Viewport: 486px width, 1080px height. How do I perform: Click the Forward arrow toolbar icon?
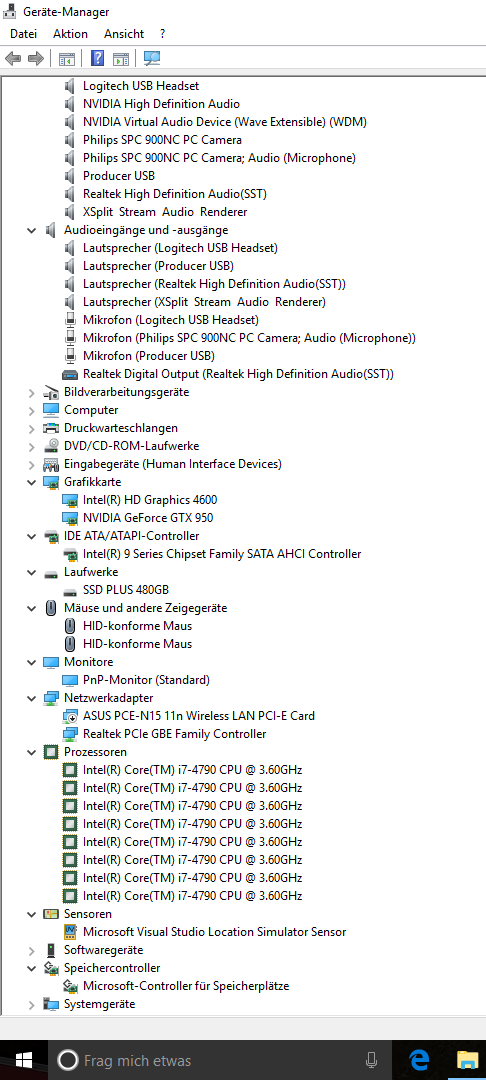coord(36,59)
